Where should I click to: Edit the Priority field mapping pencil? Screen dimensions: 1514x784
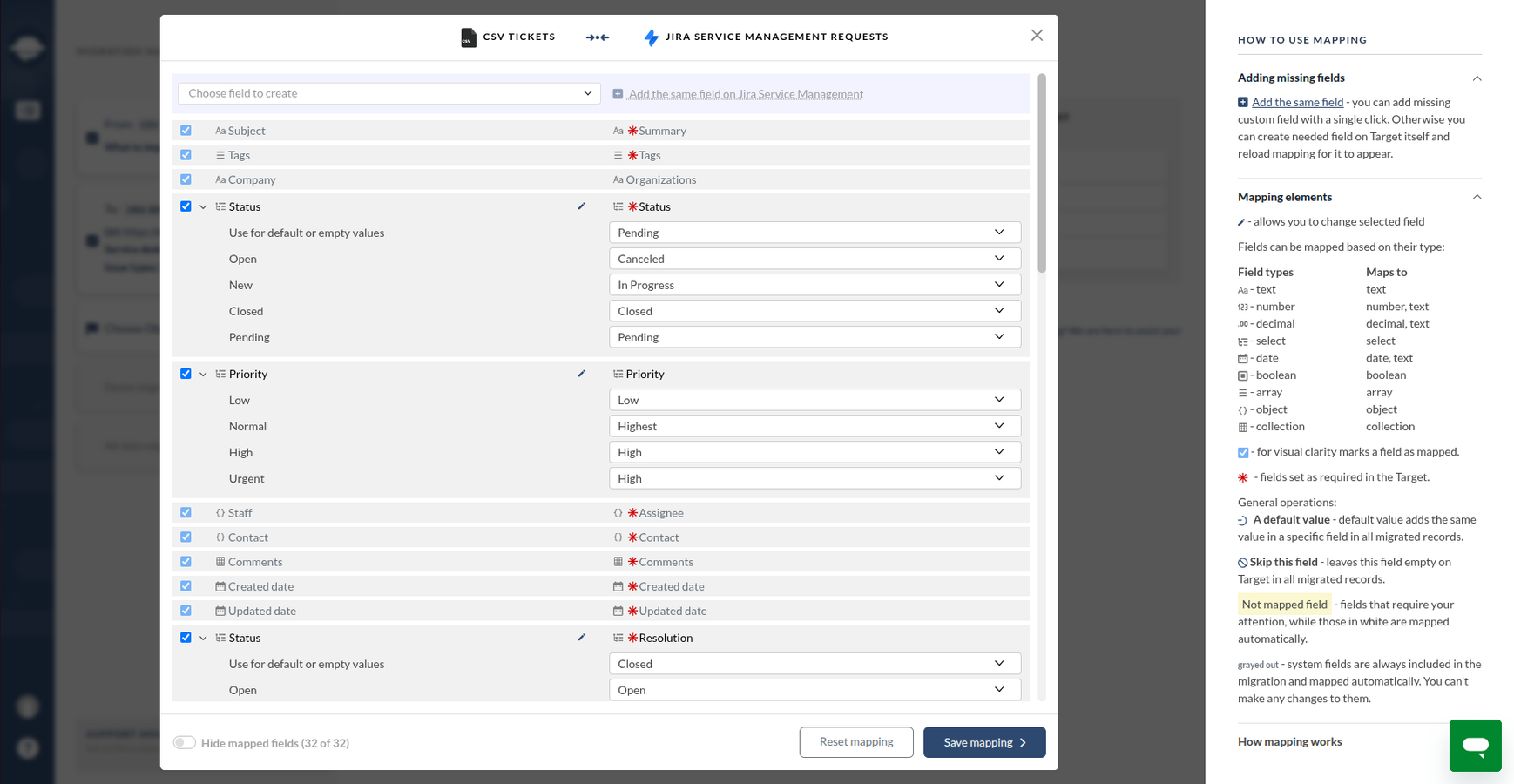582,374
